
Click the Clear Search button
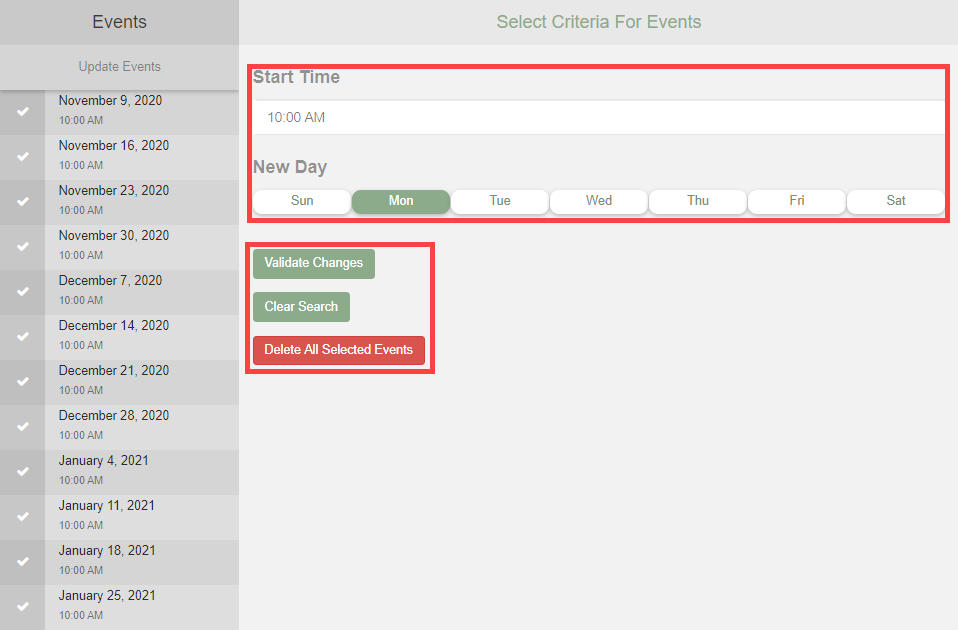pyautogui.click(x=301, y=307)
